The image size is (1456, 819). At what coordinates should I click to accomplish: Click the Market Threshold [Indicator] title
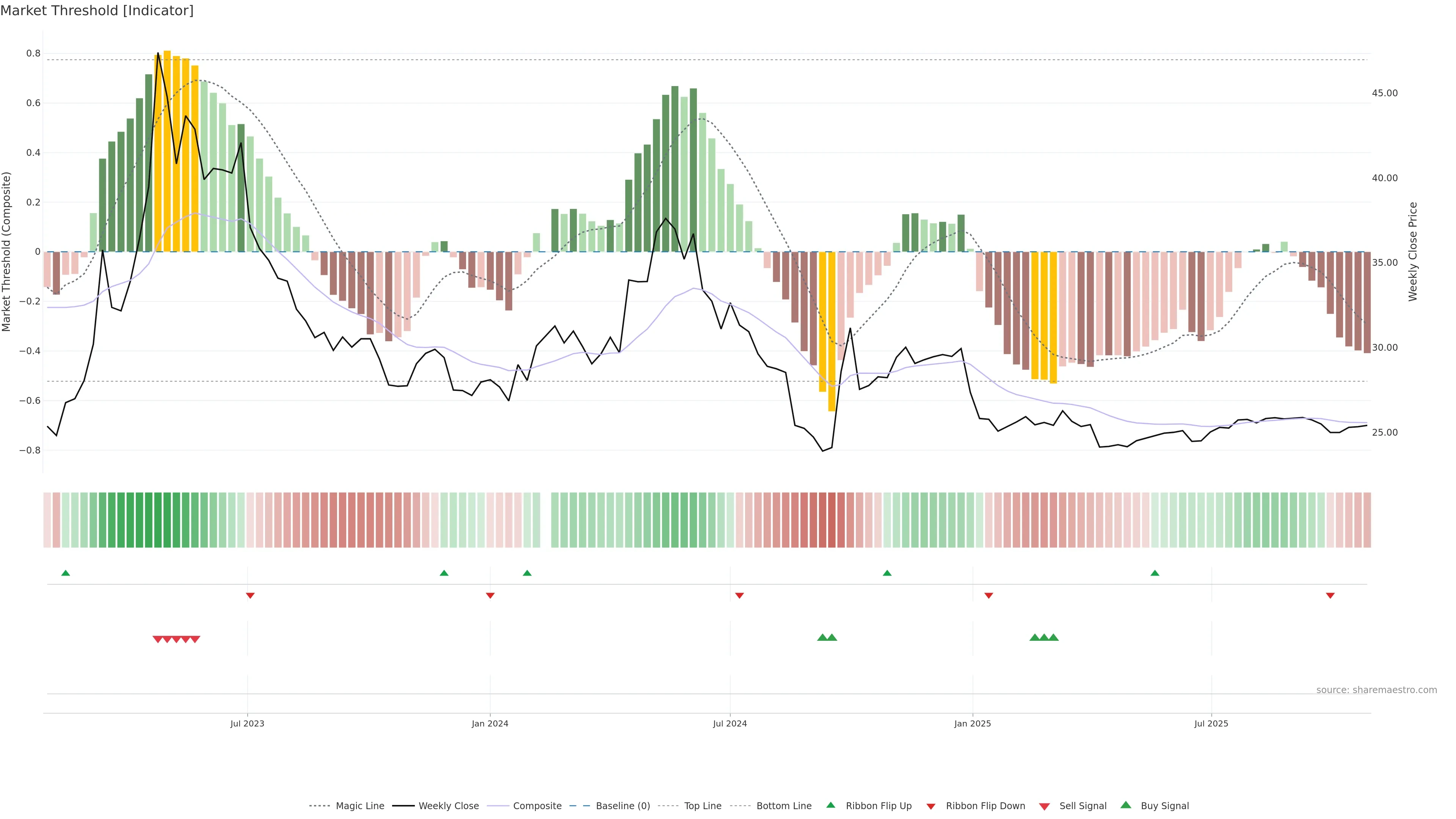click(x=97, y=11)
